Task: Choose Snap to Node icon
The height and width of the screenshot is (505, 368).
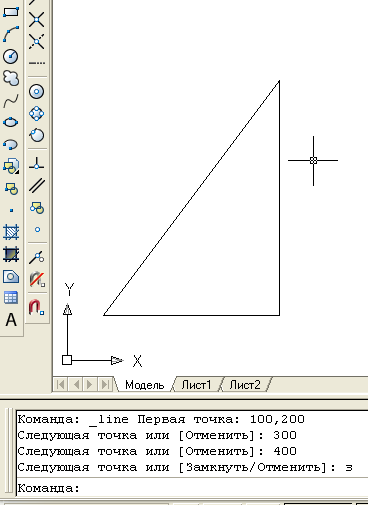Action: (x=37, y=229)
